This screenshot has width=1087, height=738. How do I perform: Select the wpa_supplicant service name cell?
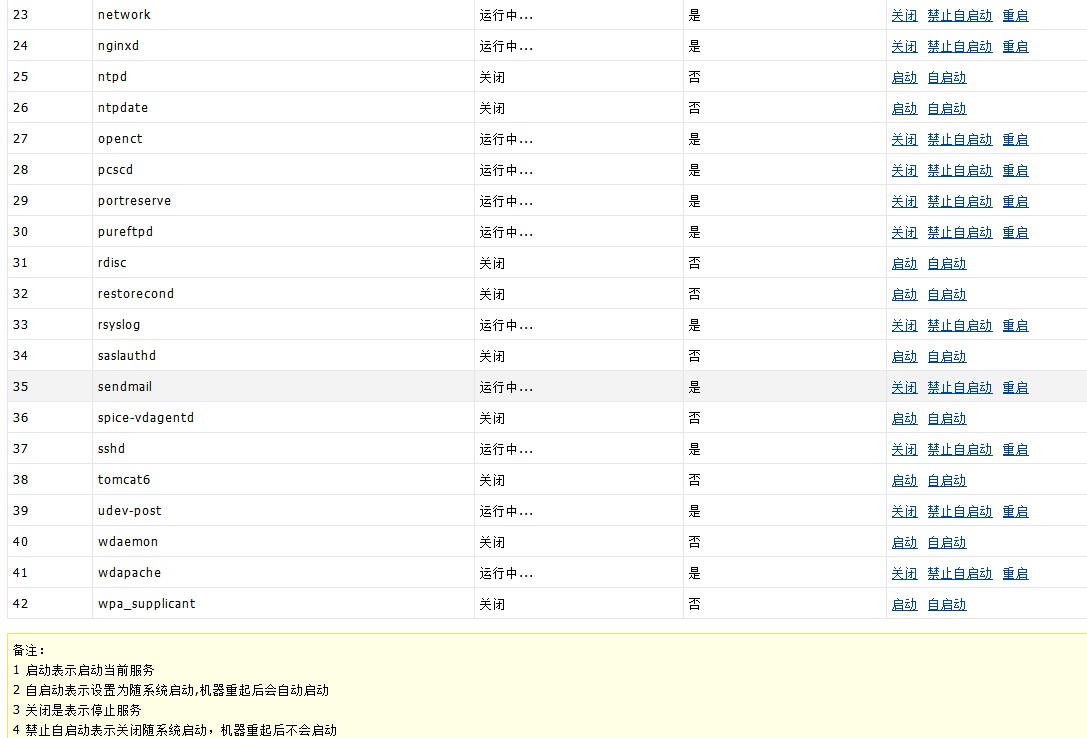[x=147, y=604]
